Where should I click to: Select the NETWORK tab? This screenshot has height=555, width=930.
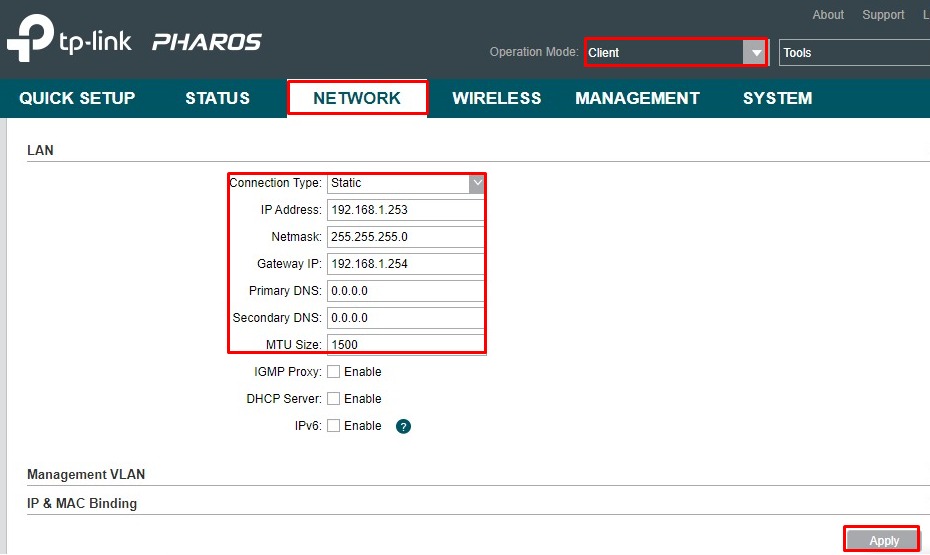pyautogui.click(x=357, y=98)
